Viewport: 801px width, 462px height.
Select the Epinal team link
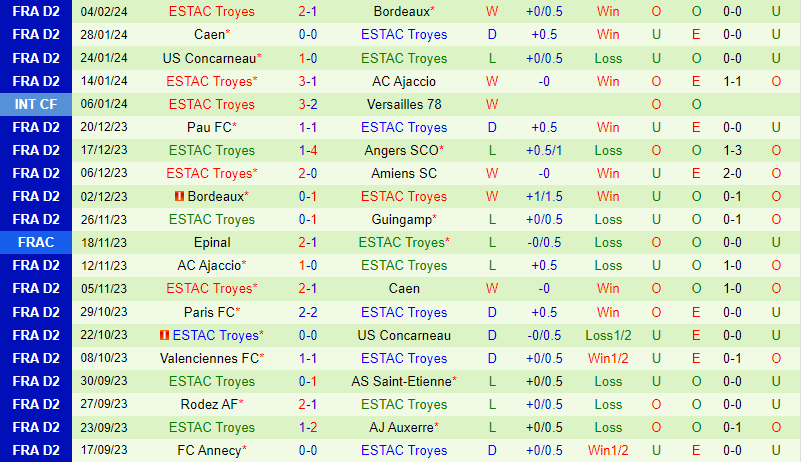[x=211, y=242]
